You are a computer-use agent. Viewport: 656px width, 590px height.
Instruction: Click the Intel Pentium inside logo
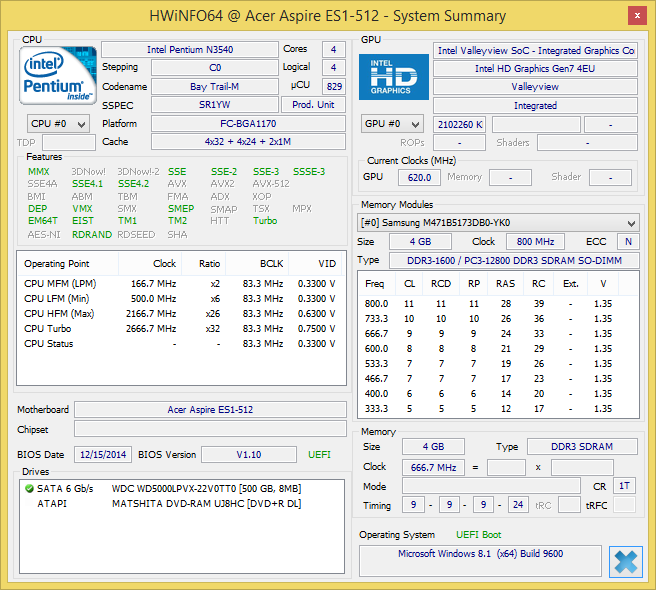pyautogui.click(x=58, y=77)
